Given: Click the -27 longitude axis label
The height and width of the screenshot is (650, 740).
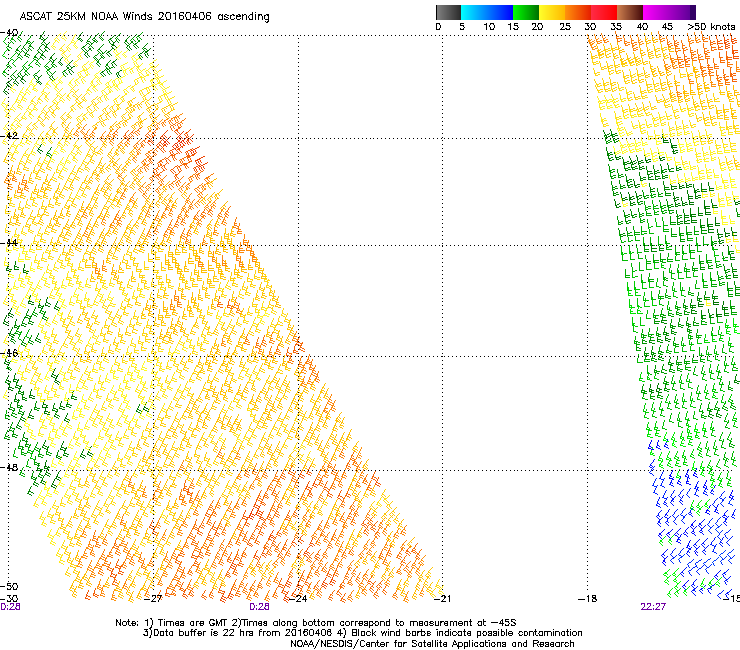Looking at the screenshot, I should (x=153, y=599).
